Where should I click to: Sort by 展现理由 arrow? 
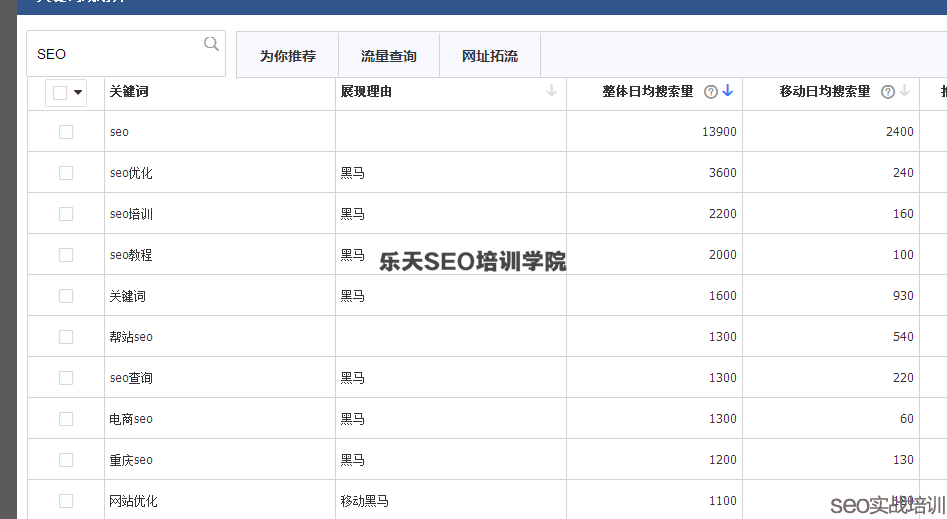tap(551, 91)
